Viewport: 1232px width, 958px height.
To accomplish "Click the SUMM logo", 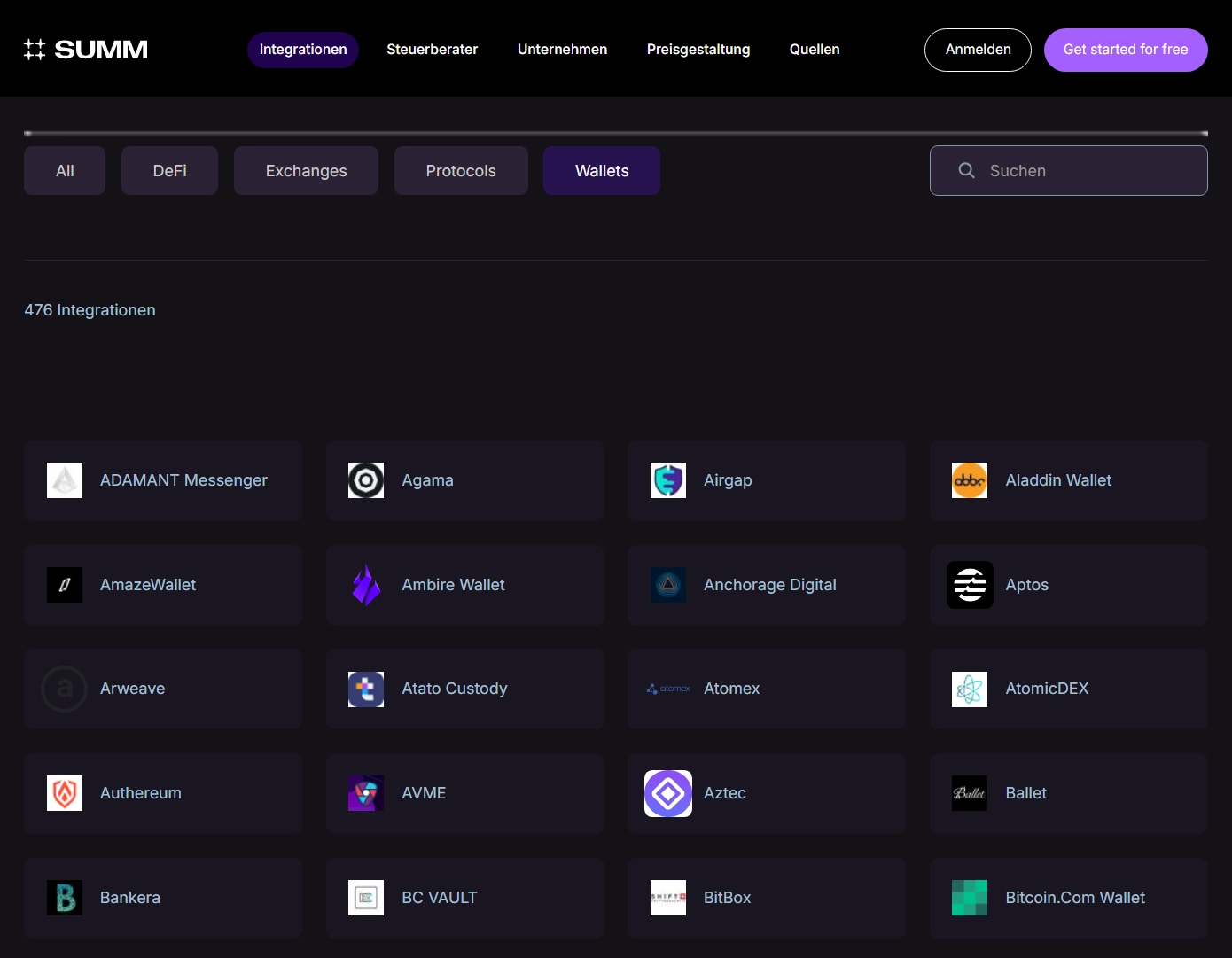I will (86, 50).
